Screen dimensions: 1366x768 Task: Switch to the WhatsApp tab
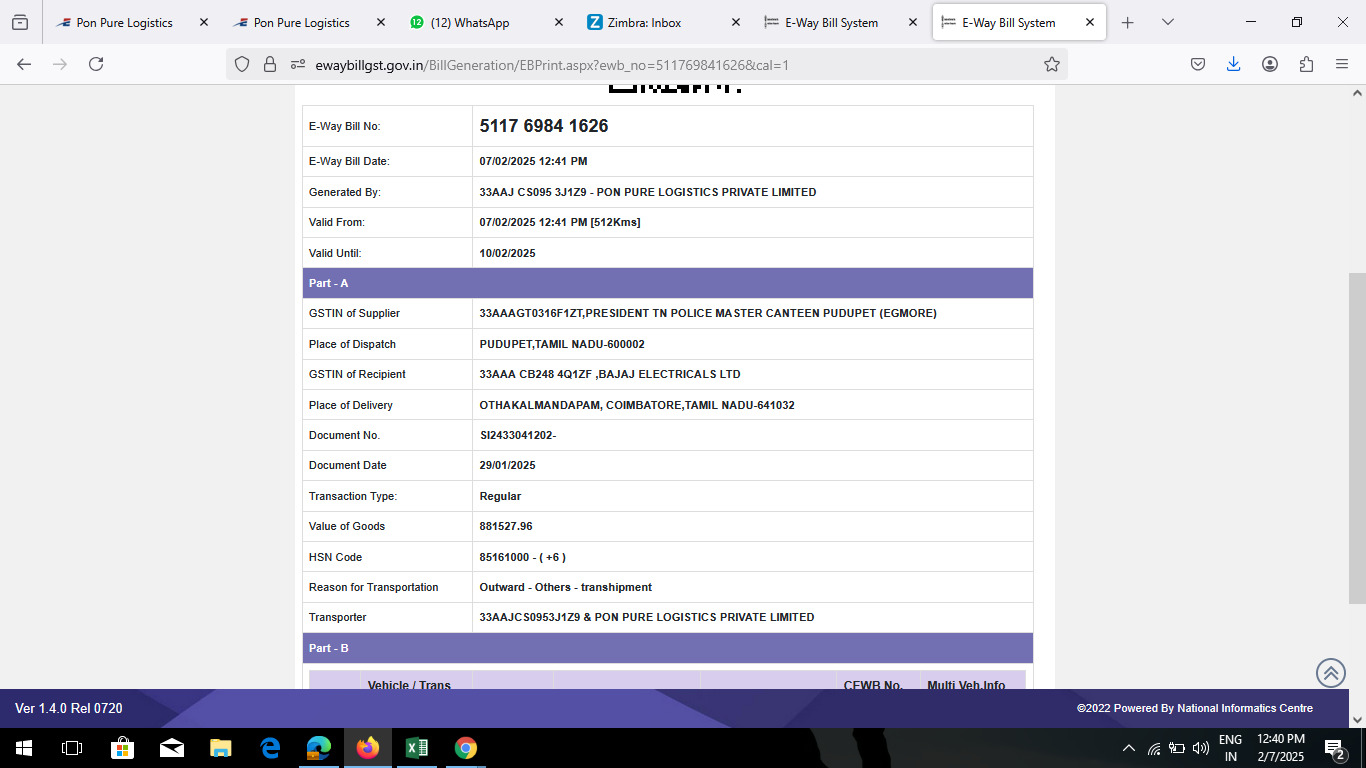coord(470,22)
